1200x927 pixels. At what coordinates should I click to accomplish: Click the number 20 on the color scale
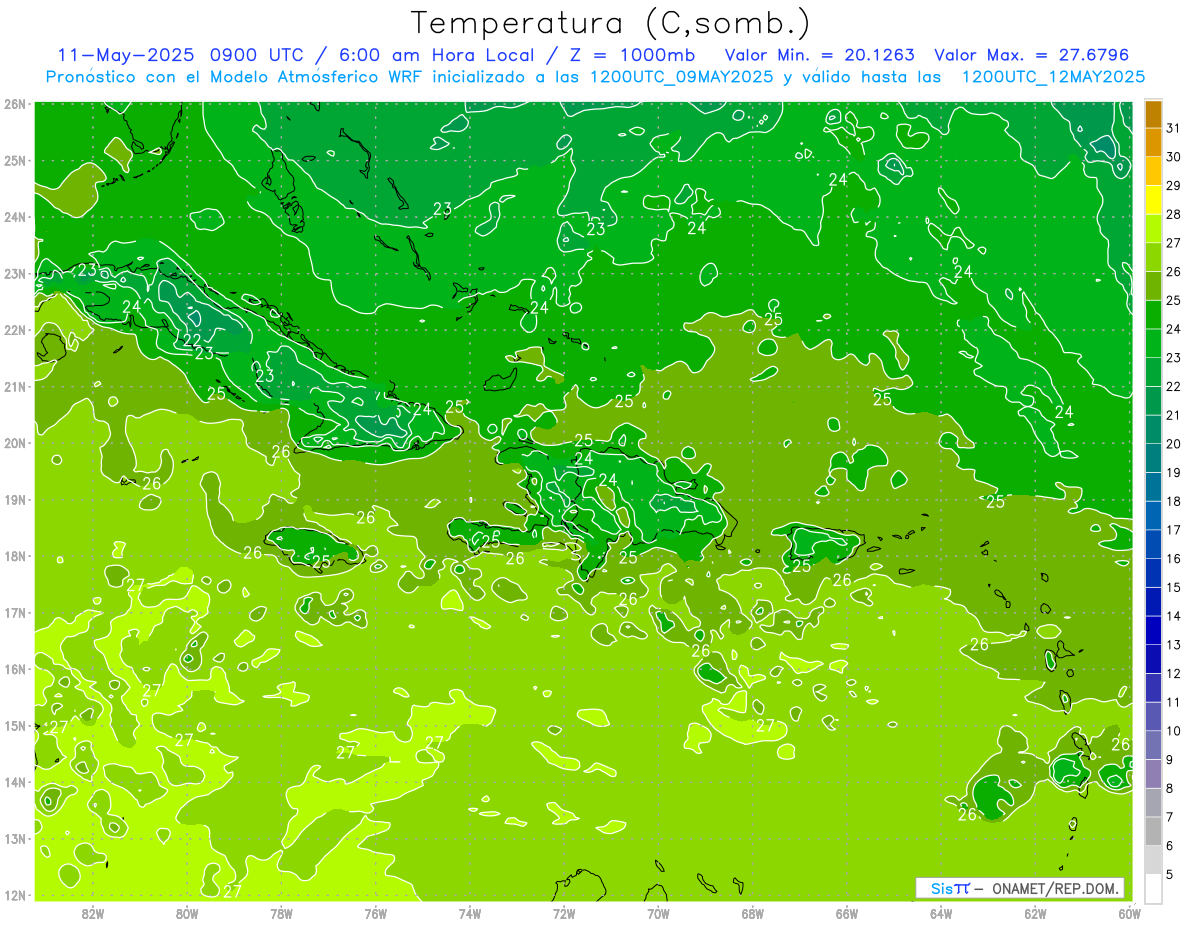pyautogui.click(x=1173, y=444)
